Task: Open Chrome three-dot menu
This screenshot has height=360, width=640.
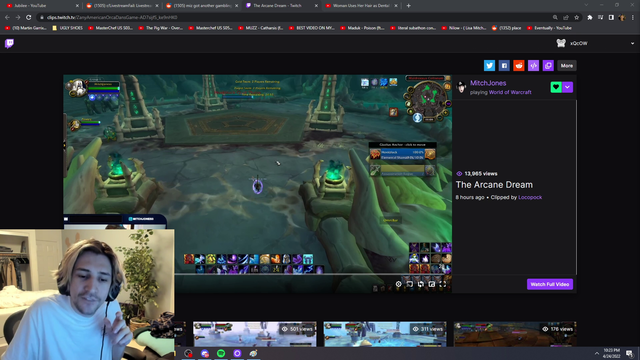Action: [633, 18]
